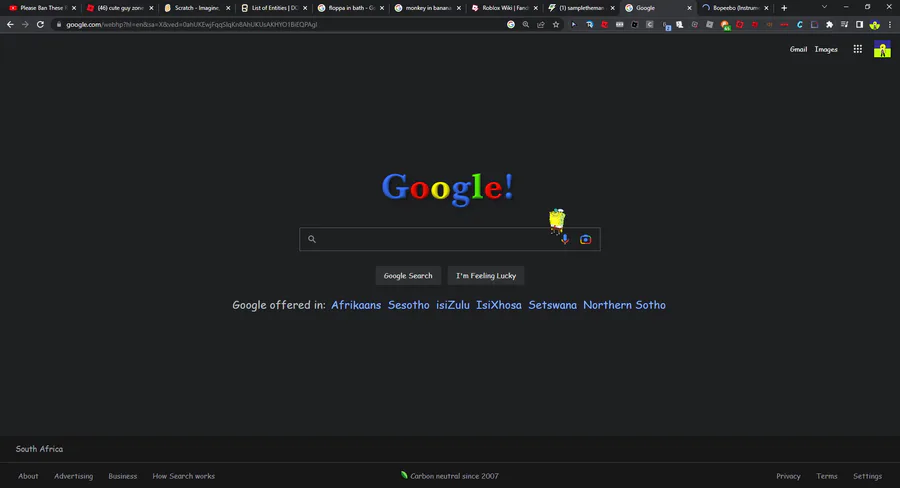The width and height of the screenshot is (900, 488).
Task: Reload the current Google page
Action: (40, 25)
